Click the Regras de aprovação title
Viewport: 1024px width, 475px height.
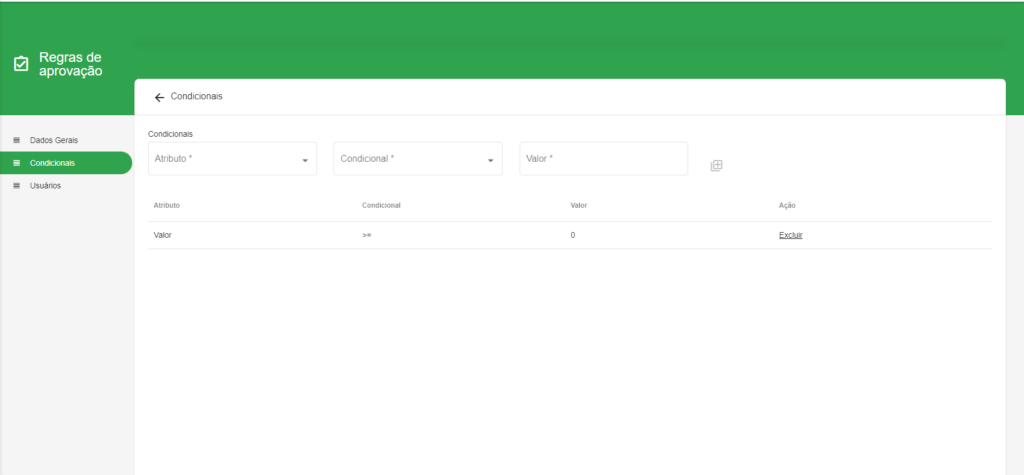[71, 64]
